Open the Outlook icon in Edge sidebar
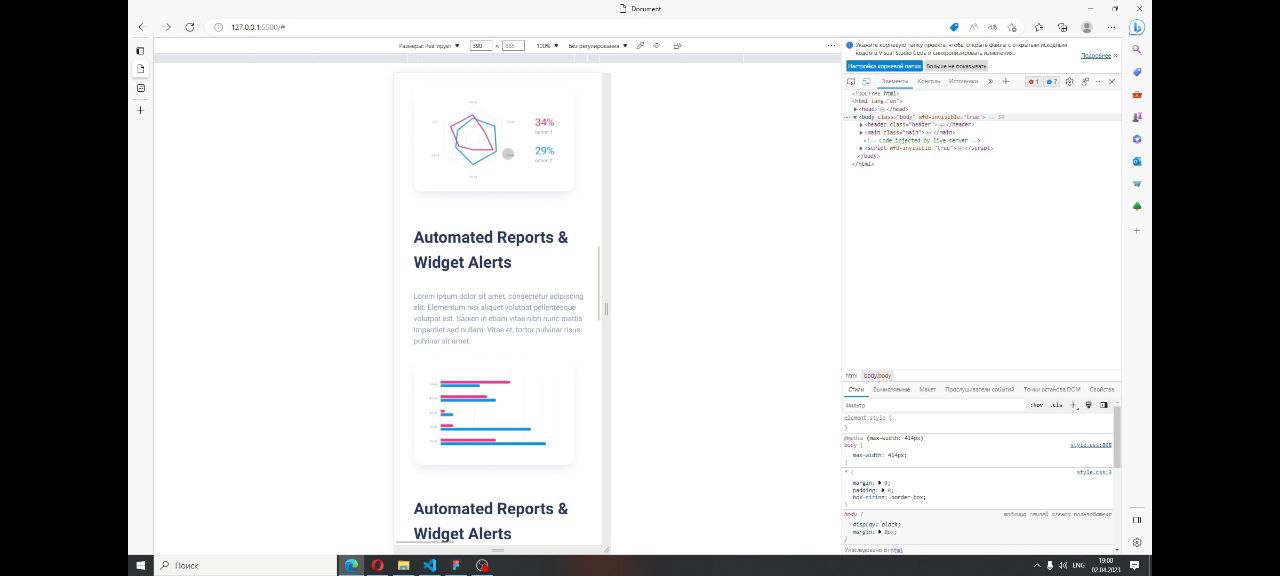1280x576 pixels. click(1137, 161)
